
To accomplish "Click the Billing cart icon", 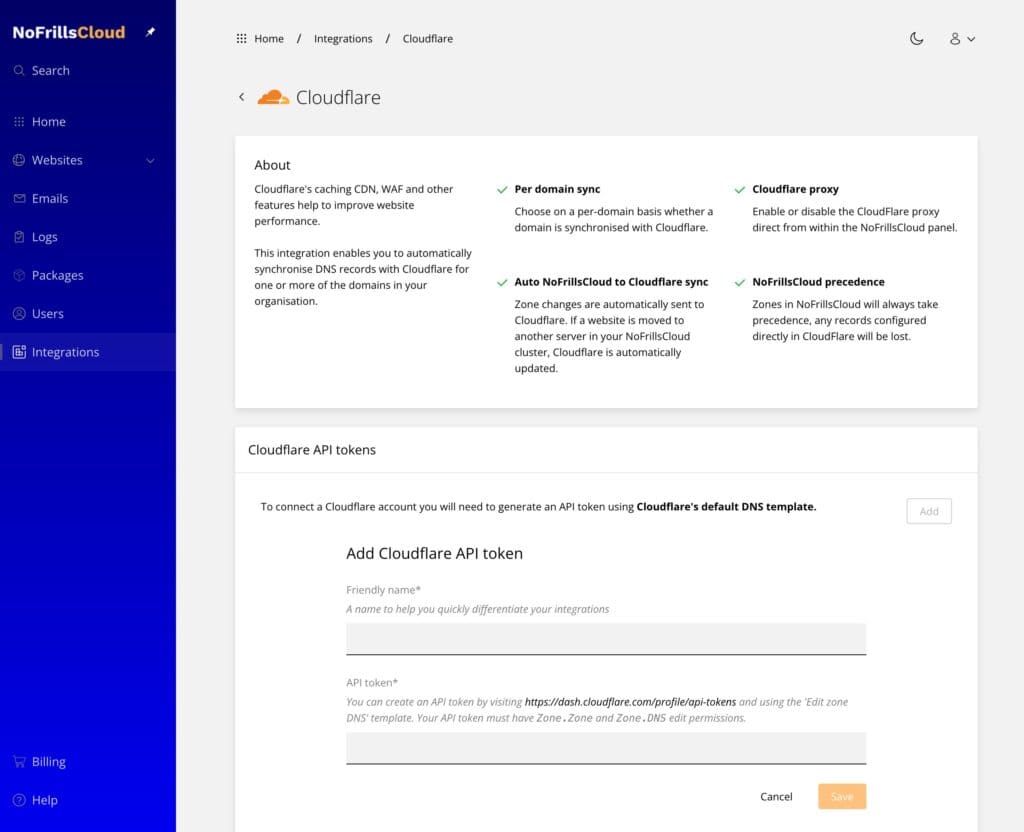I will (19, 762).
